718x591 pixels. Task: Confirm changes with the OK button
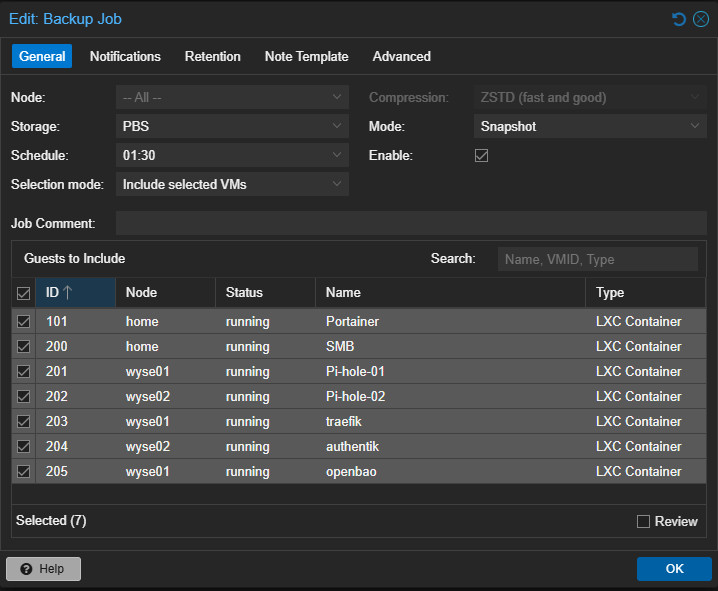click(674, 569)
